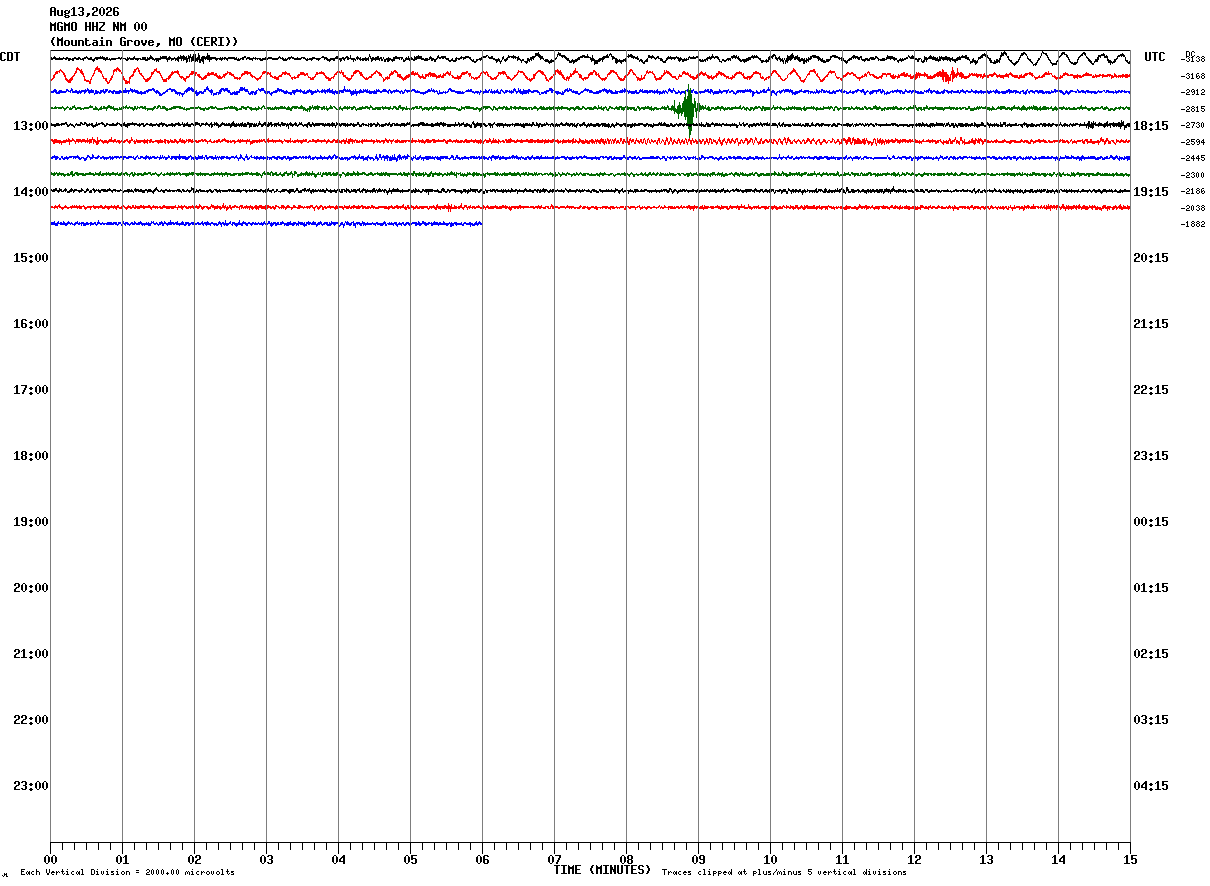Click the 15 minute axis tick label
The width and height of the screenshot is (1210, 886).
click(1130, 859)
